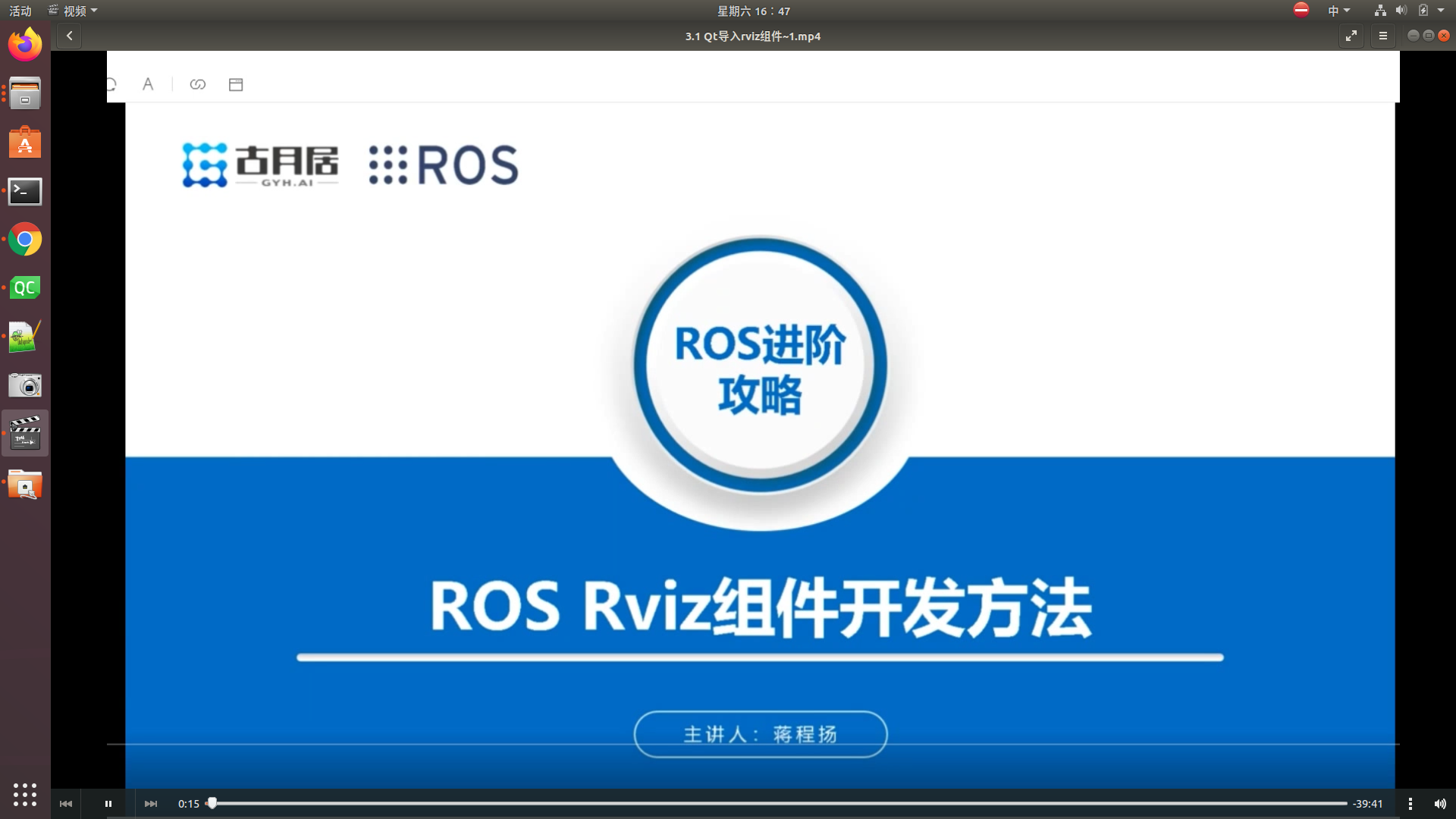The width and height of the screenshot is (1456, 819).
Task: Pause the video playback
Action: click(x=108, y=804)
